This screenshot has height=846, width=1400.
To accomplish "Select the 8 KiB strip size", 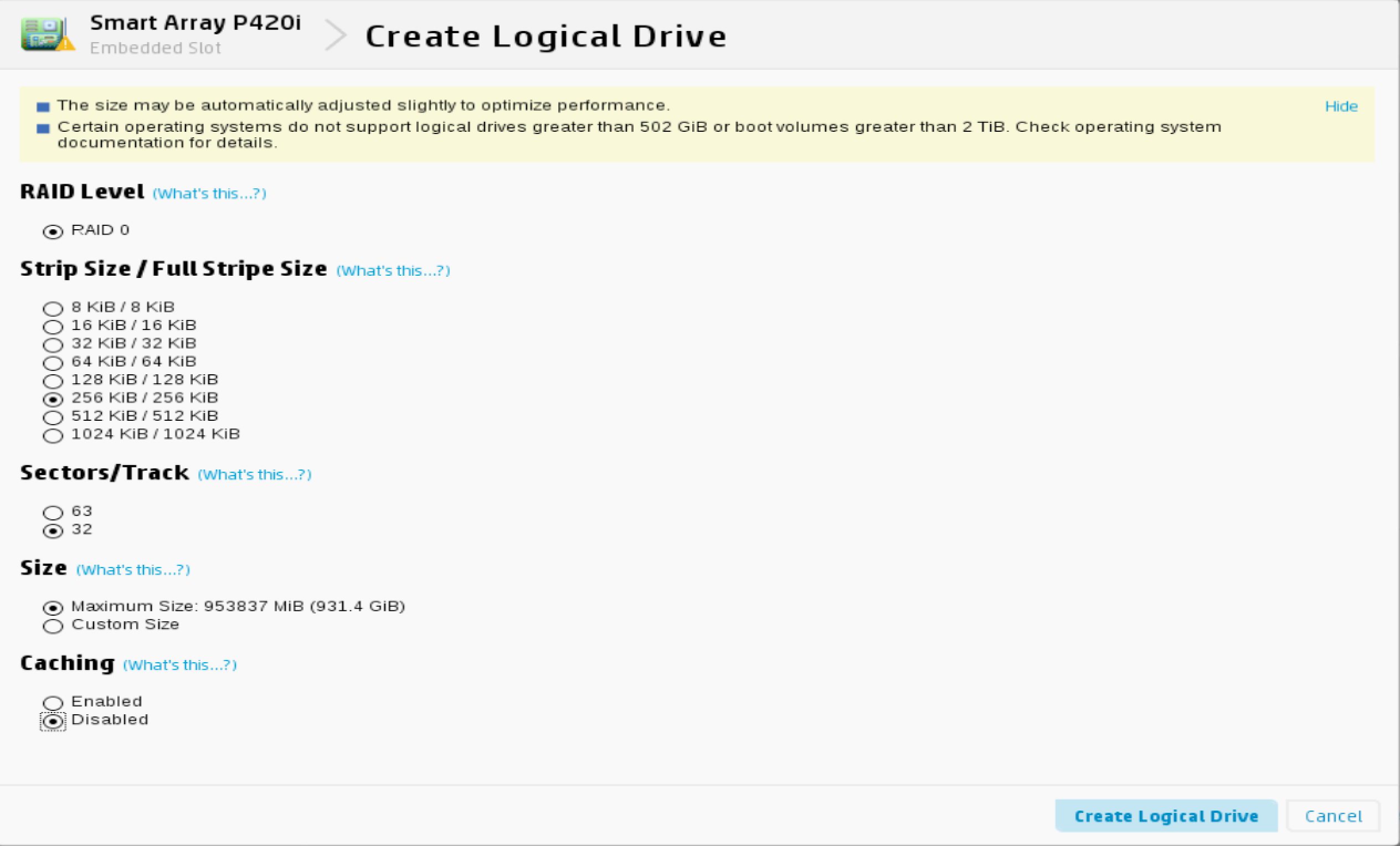I will 53,308.
